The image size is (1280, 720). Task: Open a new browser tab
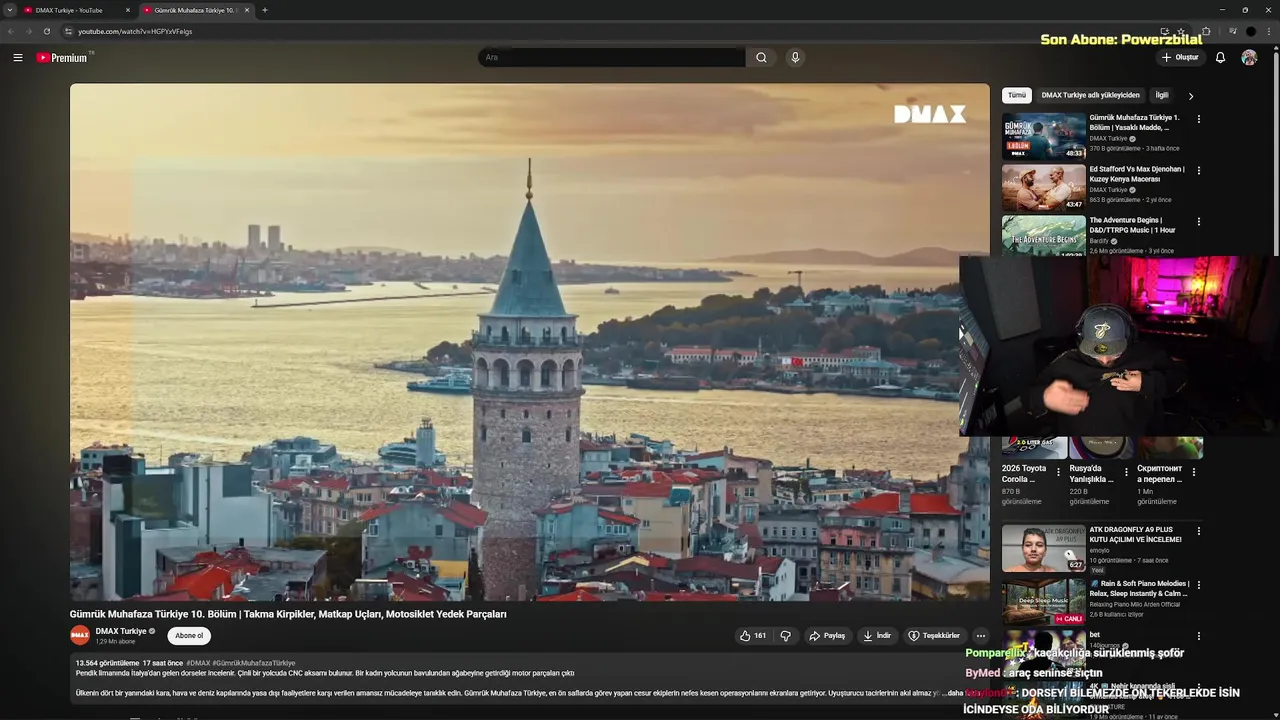point(264,10)
